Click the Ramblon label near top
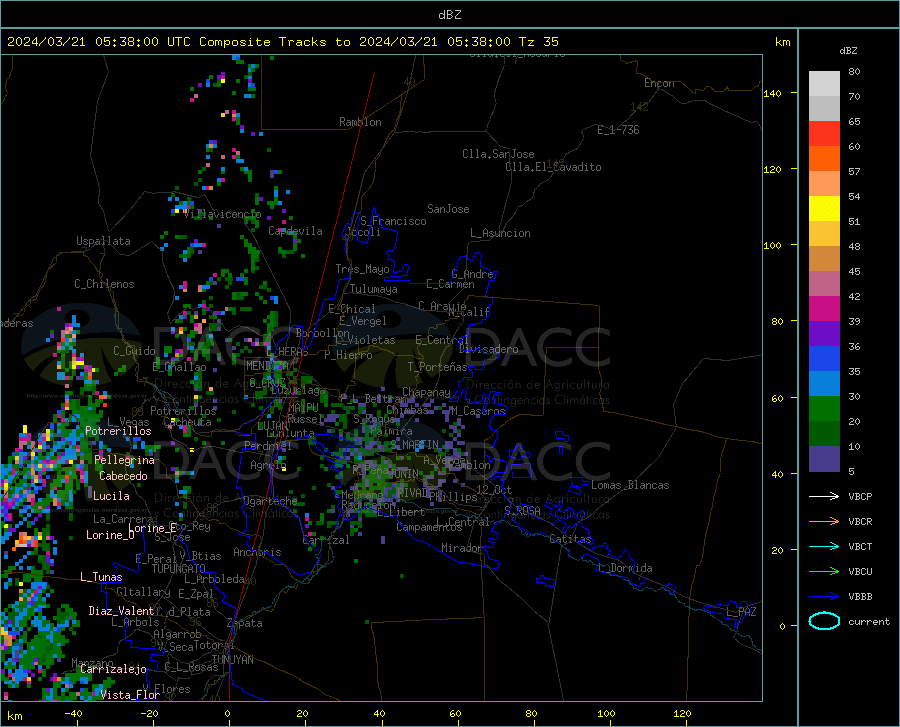Viewport: 900px width, 727px height. 360,122
